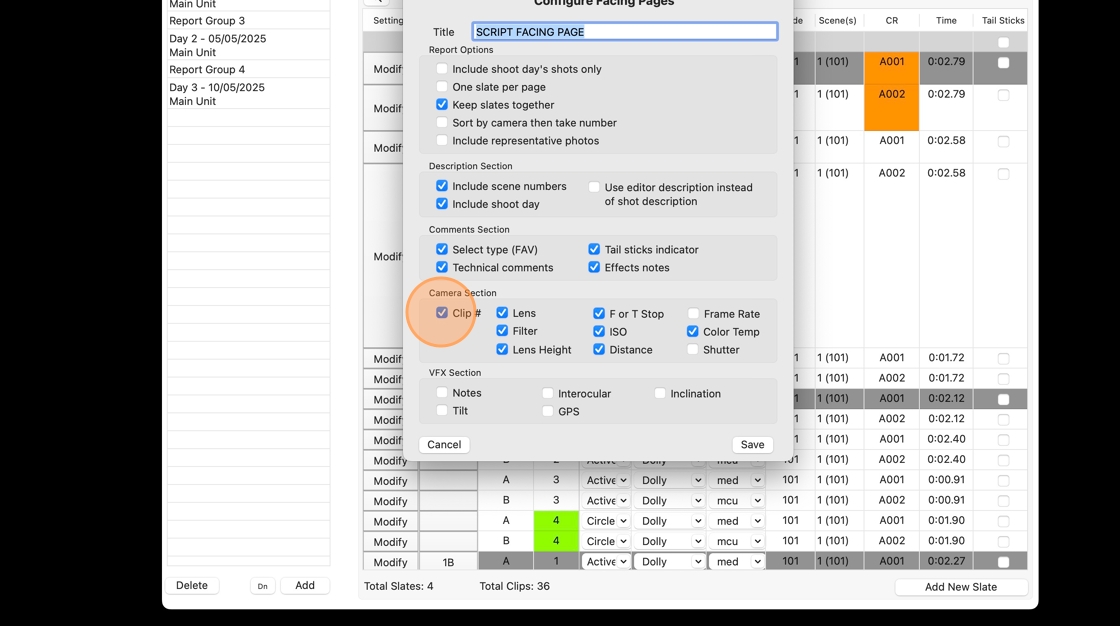The height and width of the screenshot is (626, 1120).
Task: Click Cancel in the facing pages dialog
Action: pos(444,444)
